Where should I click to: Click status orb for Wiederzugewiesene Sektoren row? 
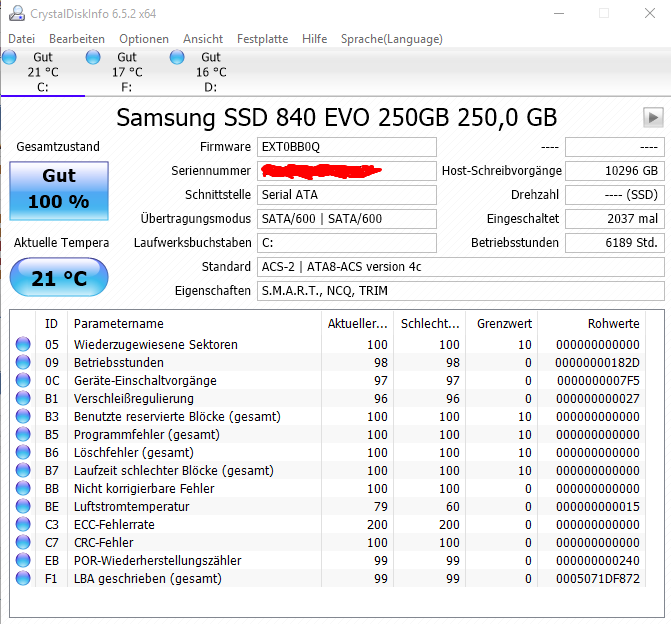(23, 344)
